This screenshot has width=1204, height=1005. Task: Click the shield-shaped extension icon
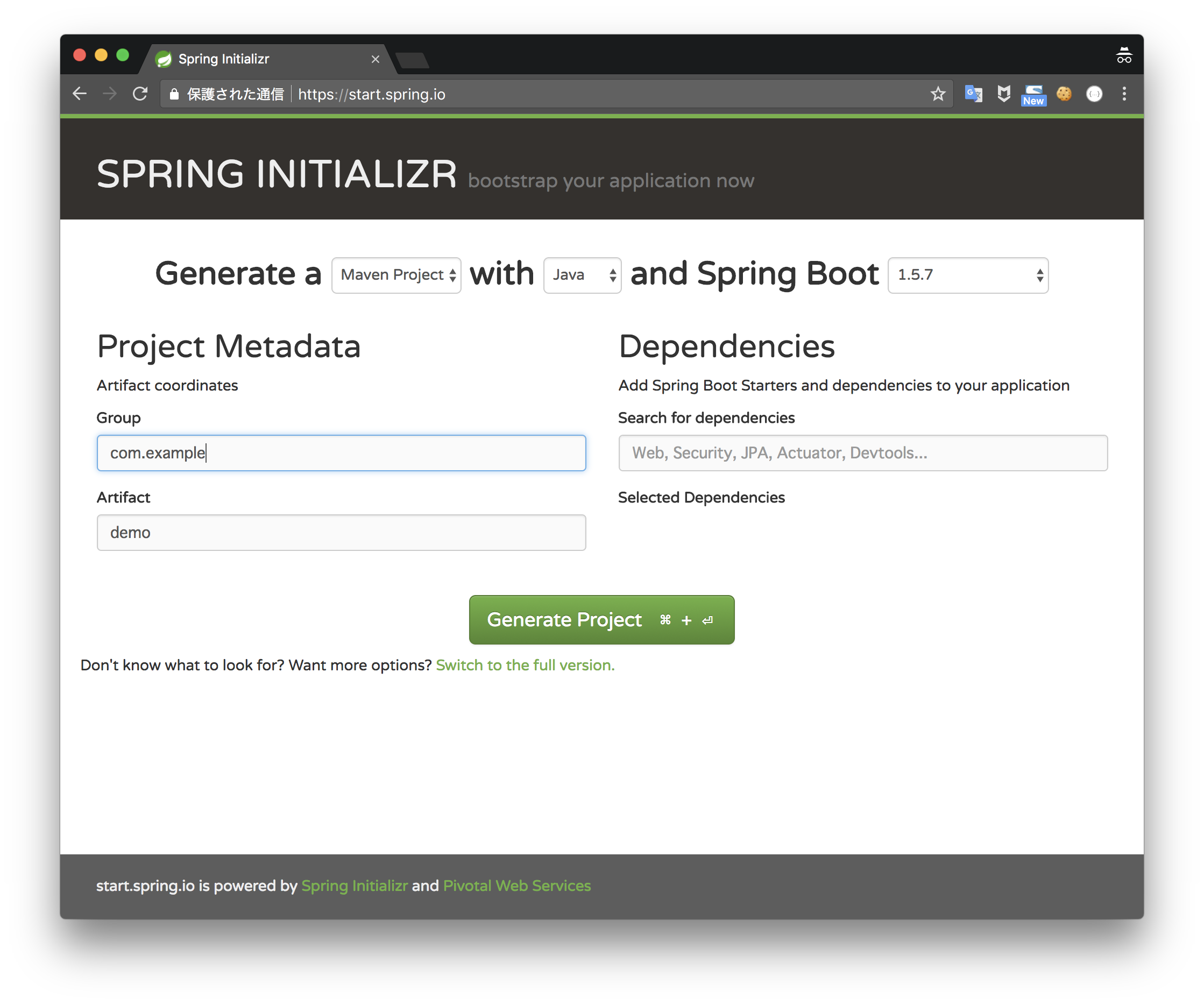click(x=1003, y=94)
